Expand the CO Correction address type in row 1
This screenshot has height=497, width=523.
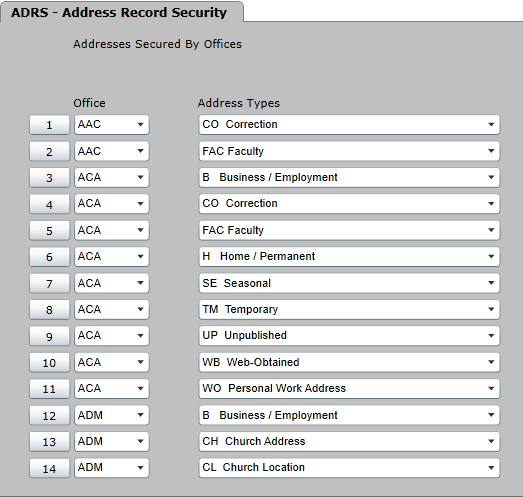(x=349, y=125)
